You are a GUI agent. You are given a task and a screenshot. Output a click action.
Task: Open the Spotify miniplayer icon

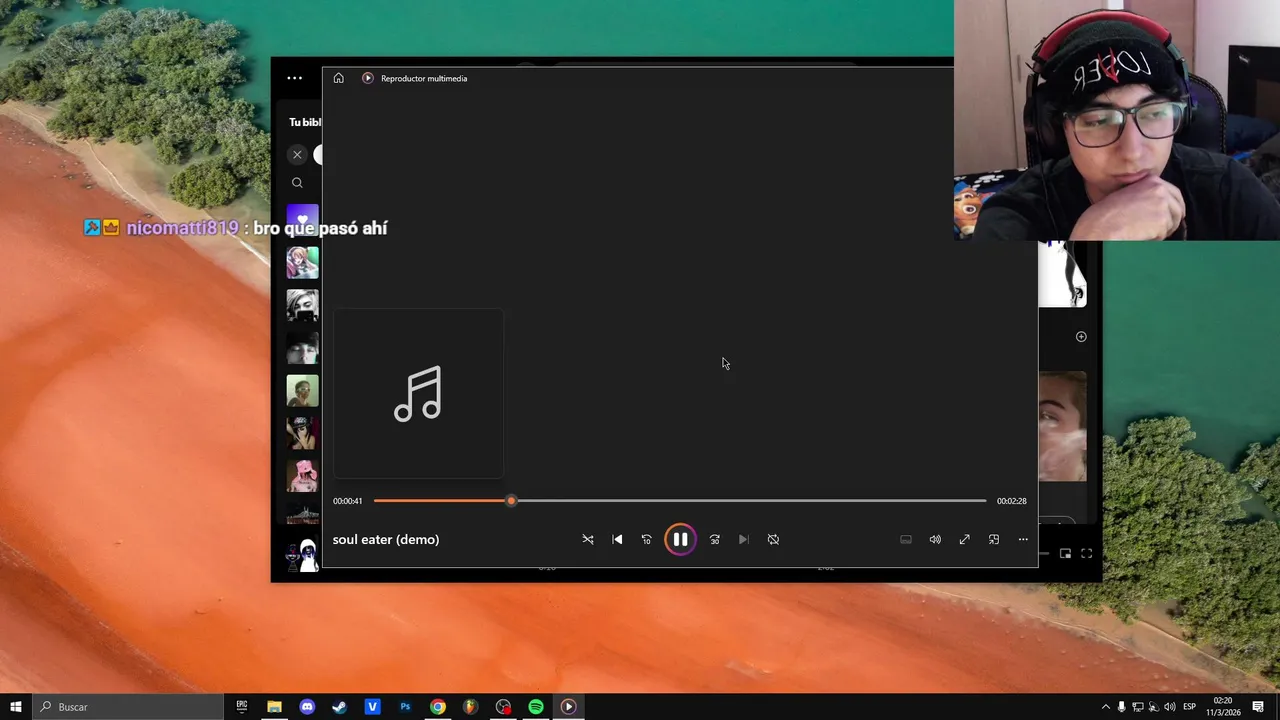point(1065,553)
